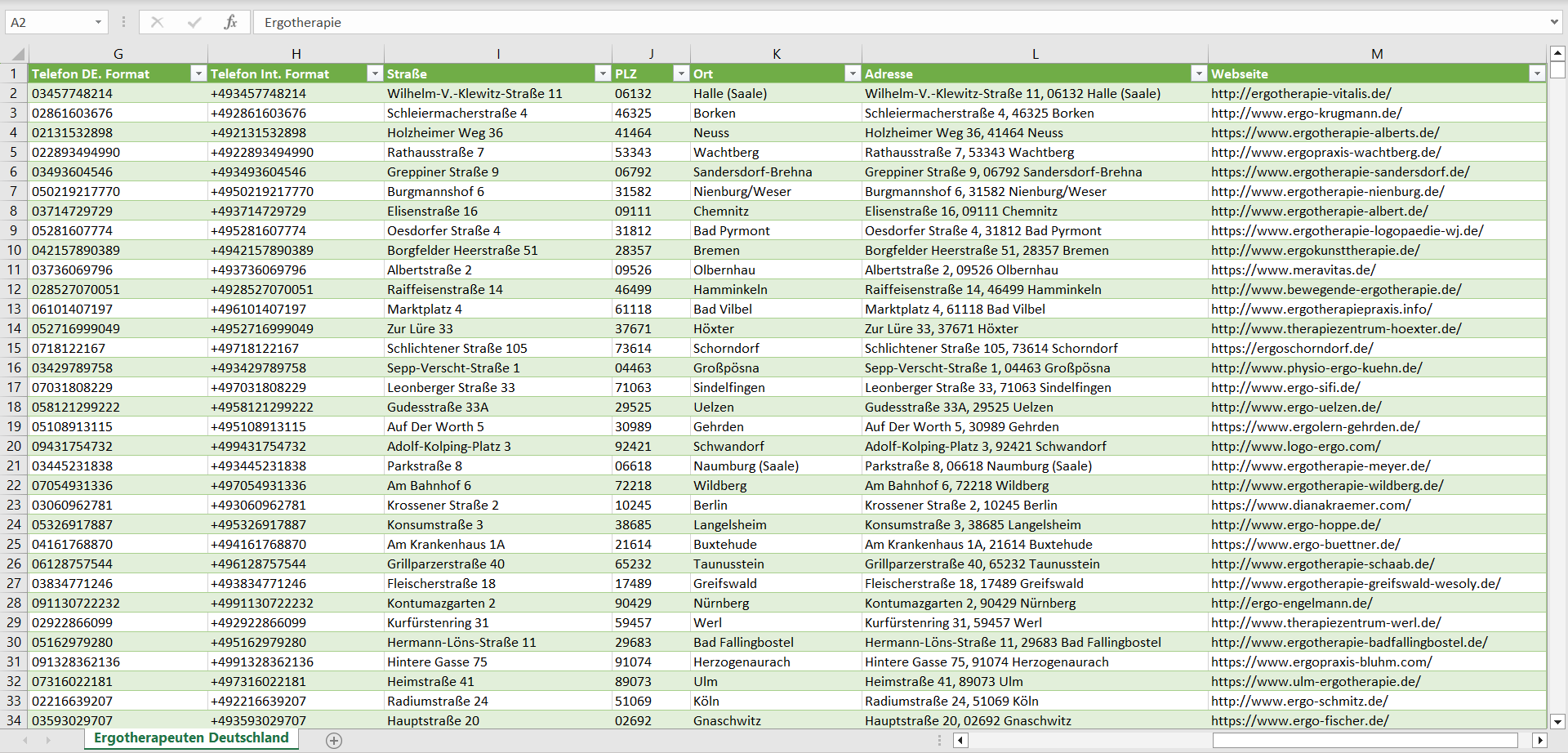Select column J header
The image size is (1568, 753).
[x=651, y=54]
